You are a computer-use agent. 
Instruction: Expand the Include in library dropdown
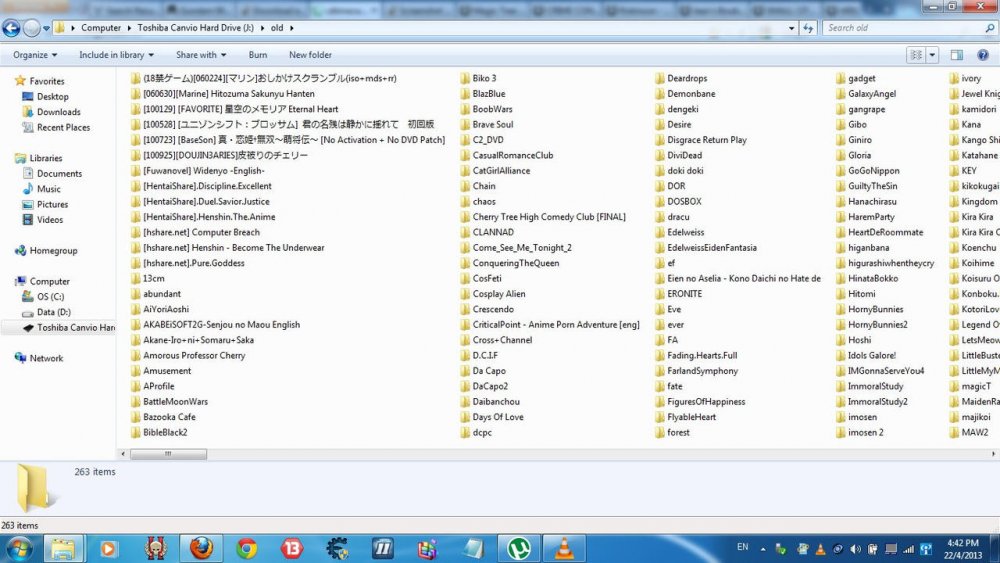coord(116,55)
